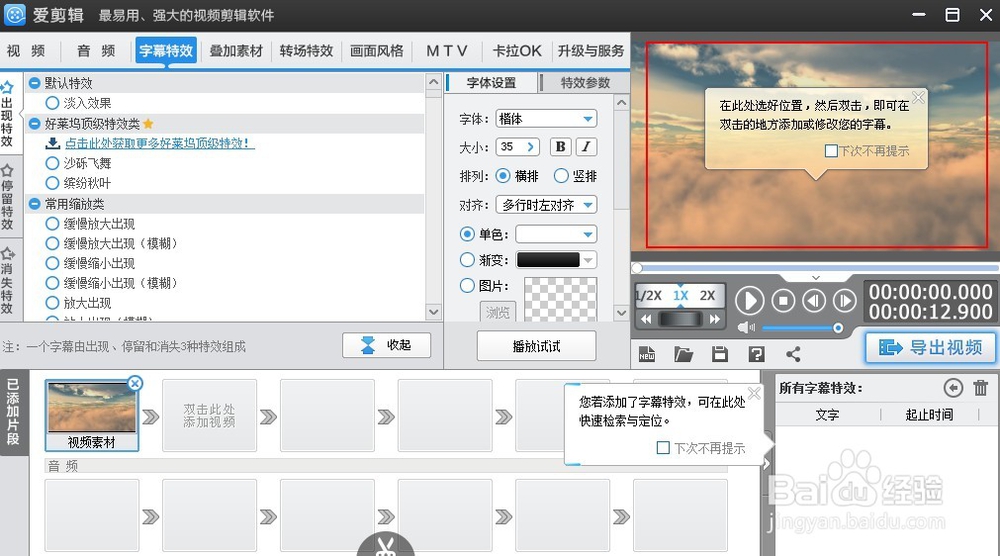Select the 沙砾飞舞 effect
This screenshot has width=1000, height=556.
click(52, 163)
